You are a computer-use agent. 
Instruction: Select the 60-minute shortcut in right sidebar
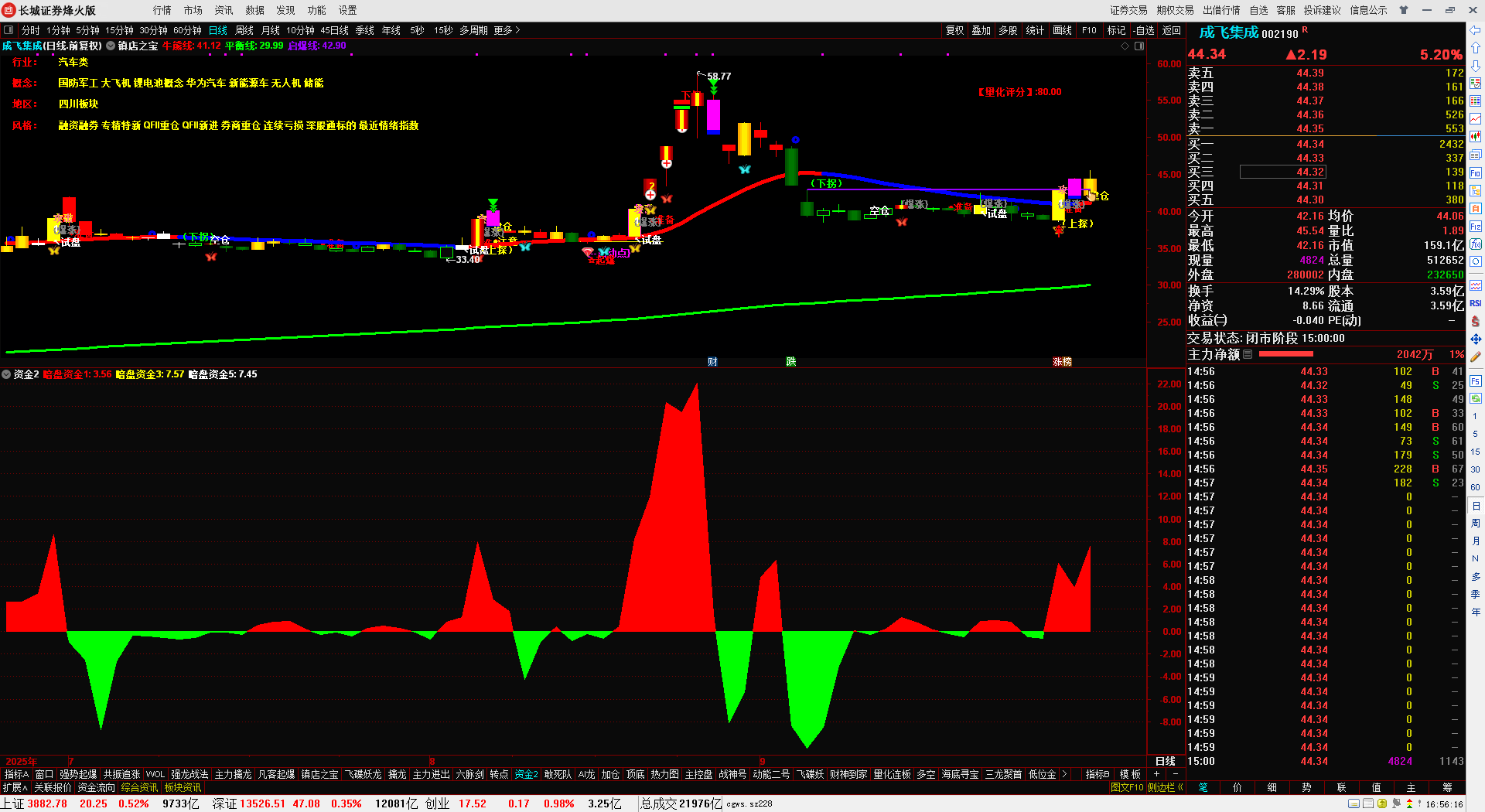click(1476, 487)
